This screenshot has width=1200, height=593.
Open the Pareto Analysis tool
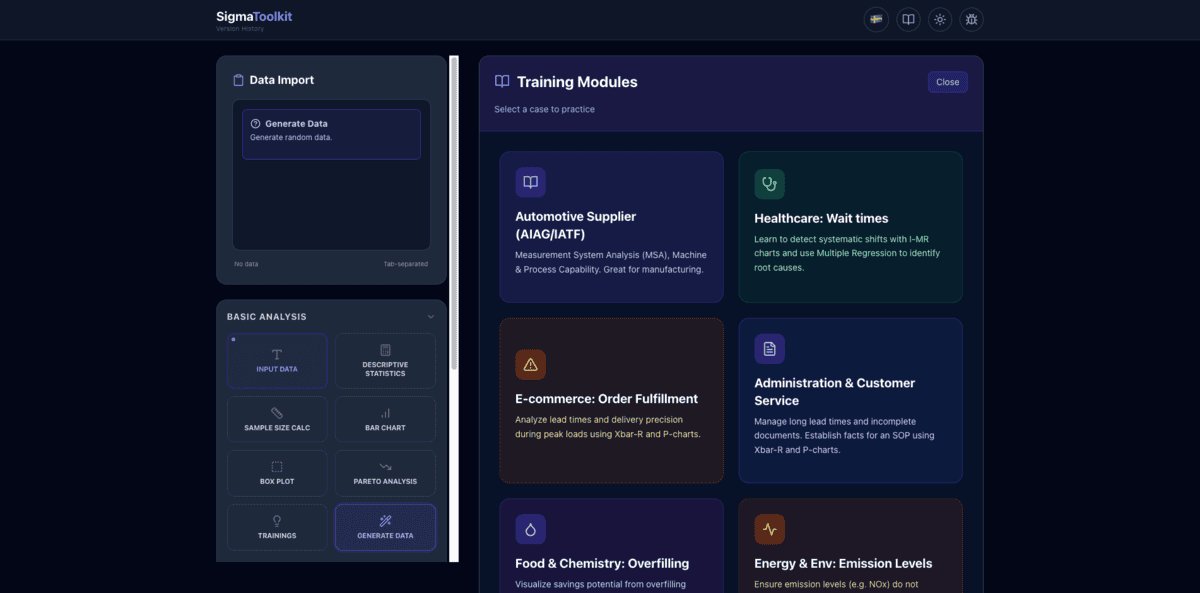click(x=385, y=473)
